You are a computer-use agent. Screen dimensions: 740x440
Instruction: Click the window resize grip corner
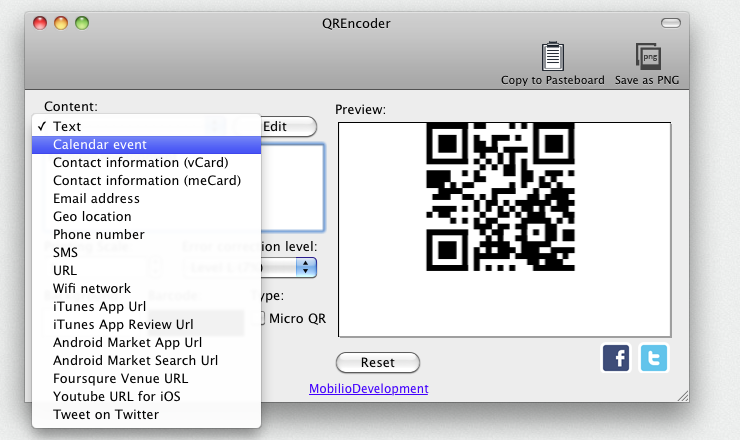pos(683,396)
